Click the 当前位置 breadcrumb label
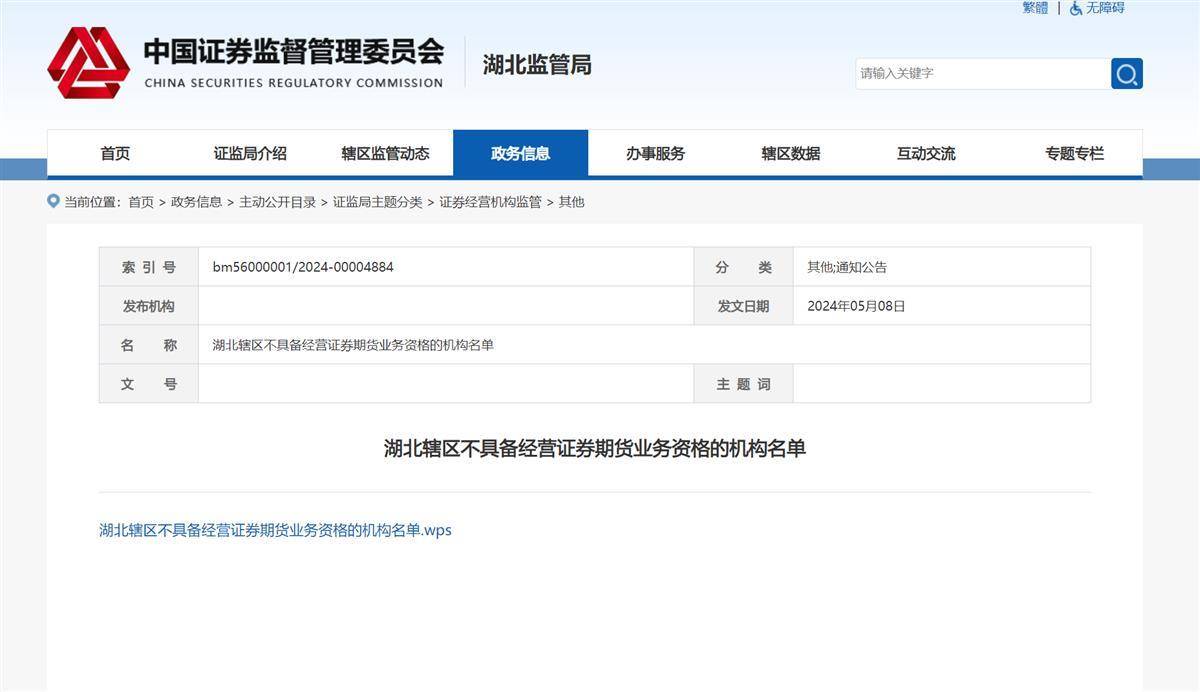 [x=93, y=202]
